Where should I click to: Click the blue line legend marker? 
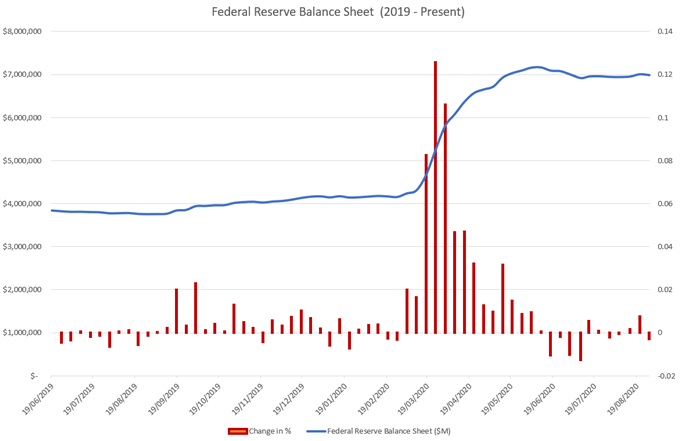pyautogui.click(x=316, y=431)
